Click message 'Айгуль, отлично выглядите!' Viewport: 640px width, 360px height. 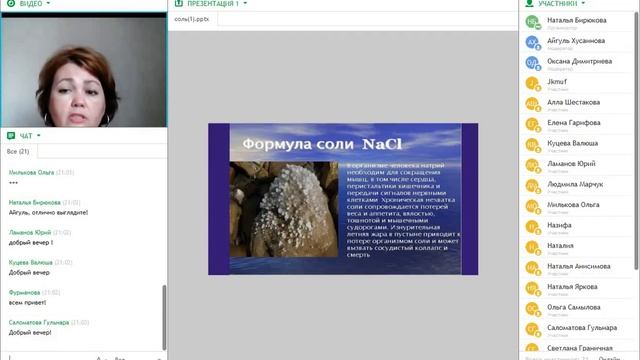[49, 213]
